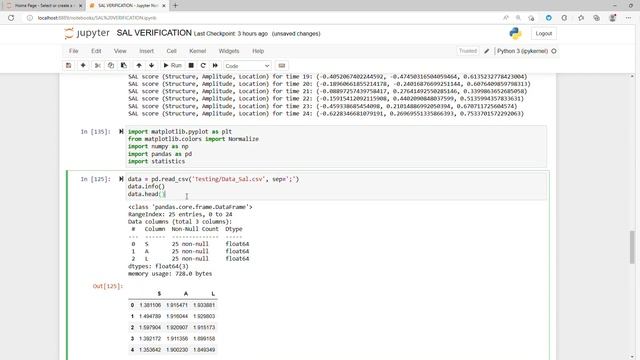
Task: Open the Cell menu
Action: point(171,51)
